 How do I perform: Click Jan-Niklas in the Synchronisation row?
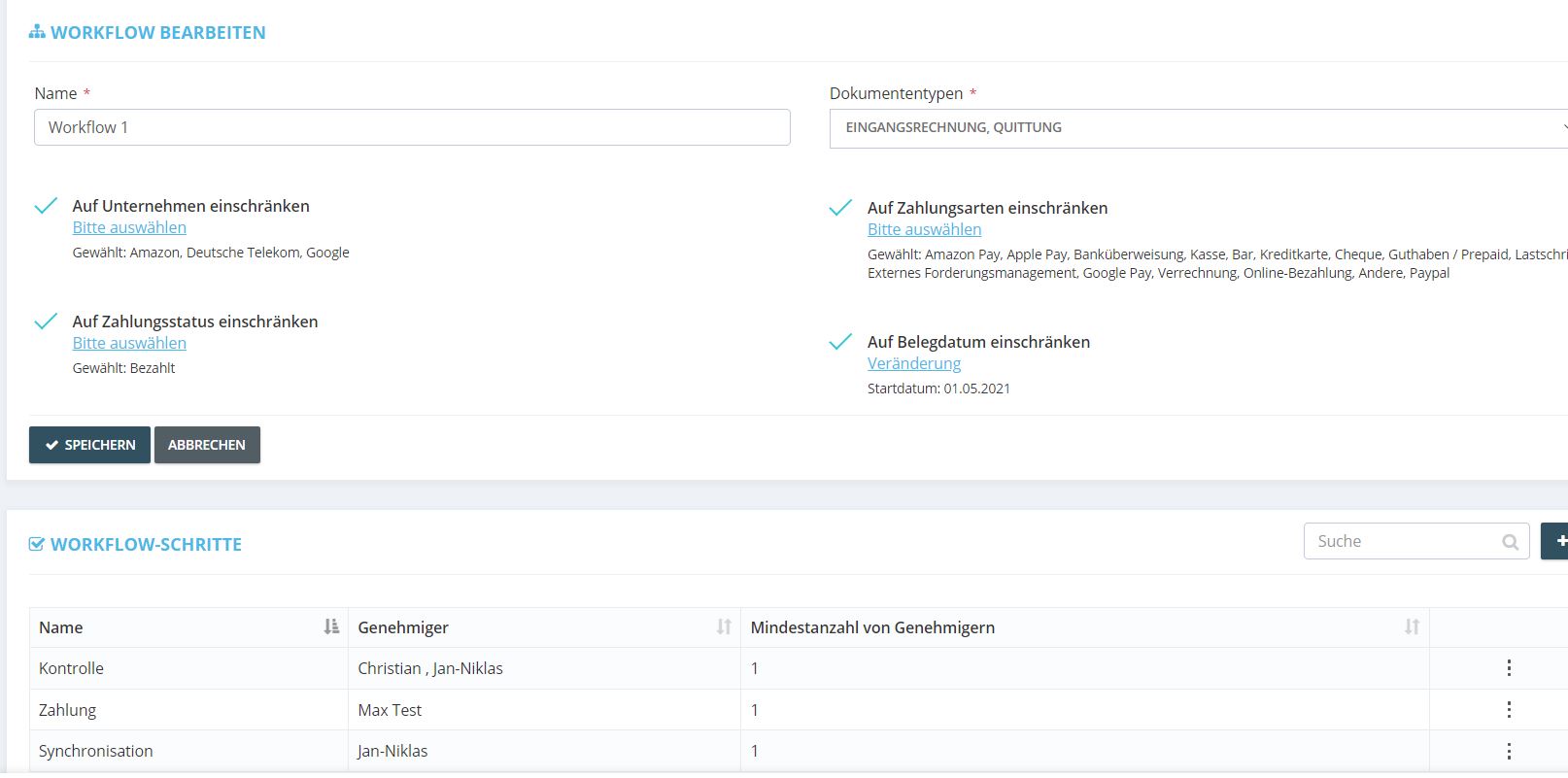pos(392,751)
